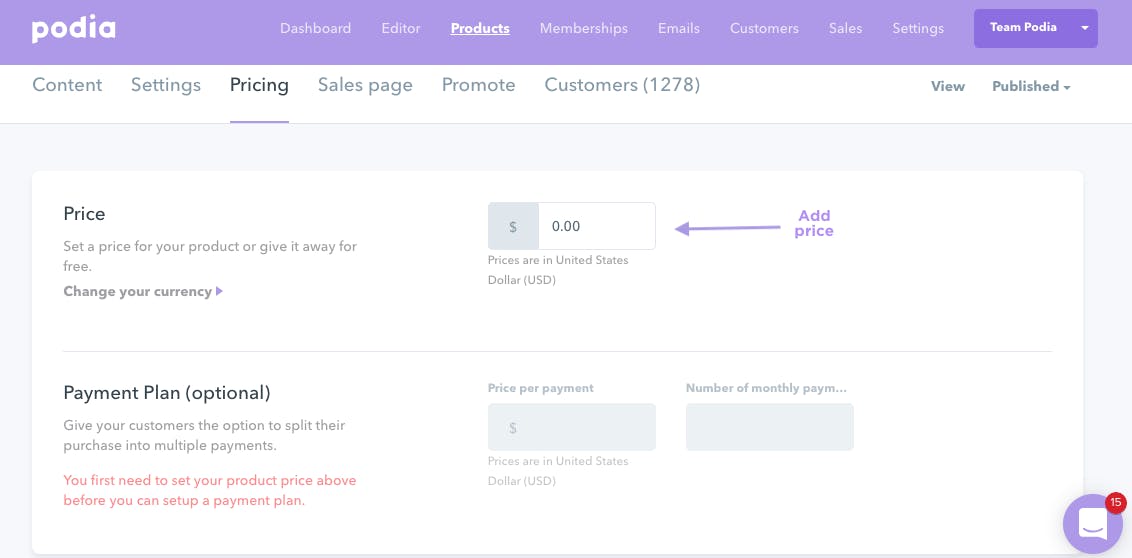The height and width of the screenshot is (558, 1132).
Task: Open Settings in the purple header
Action: 918,29
